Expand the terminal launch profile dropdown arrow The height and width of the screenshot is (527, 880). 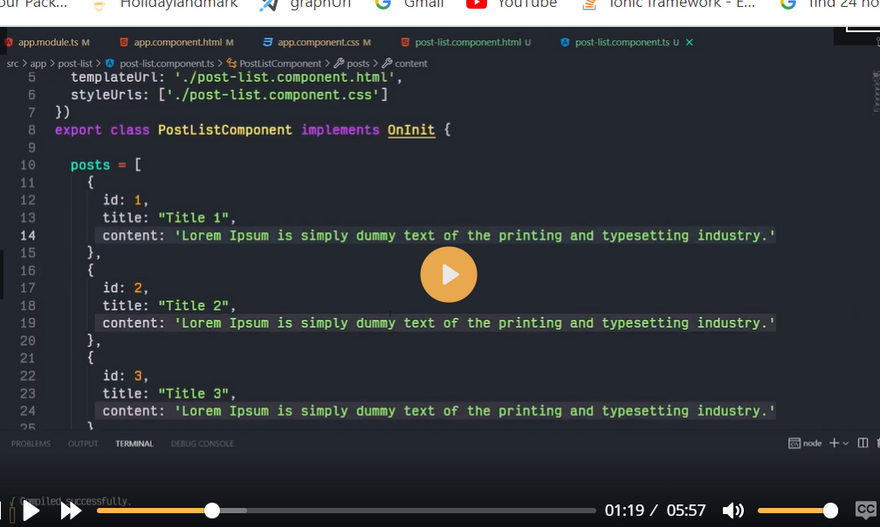(x=846, y=443)
